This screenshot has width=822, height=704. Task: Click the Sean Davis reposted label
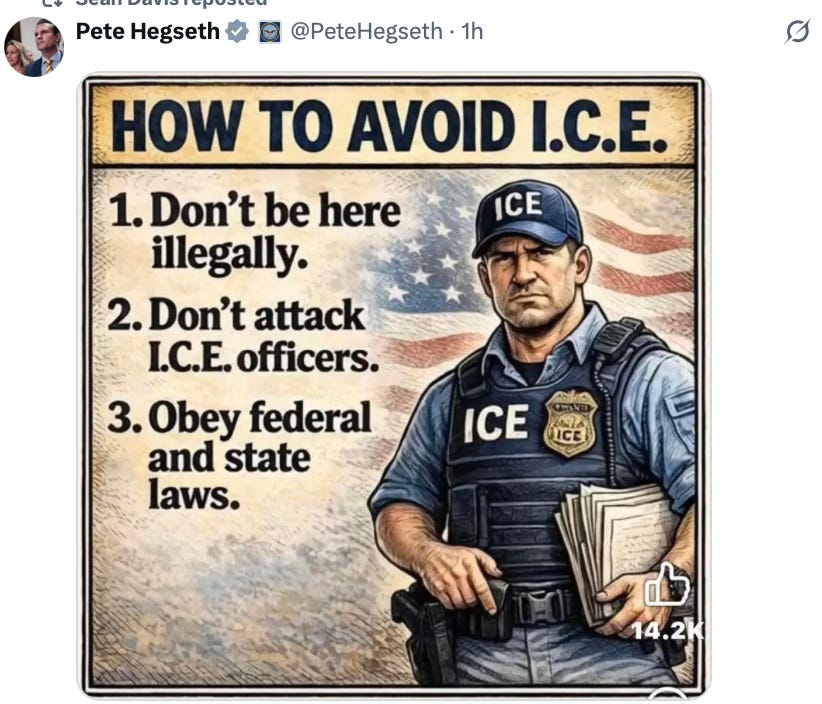171,2
